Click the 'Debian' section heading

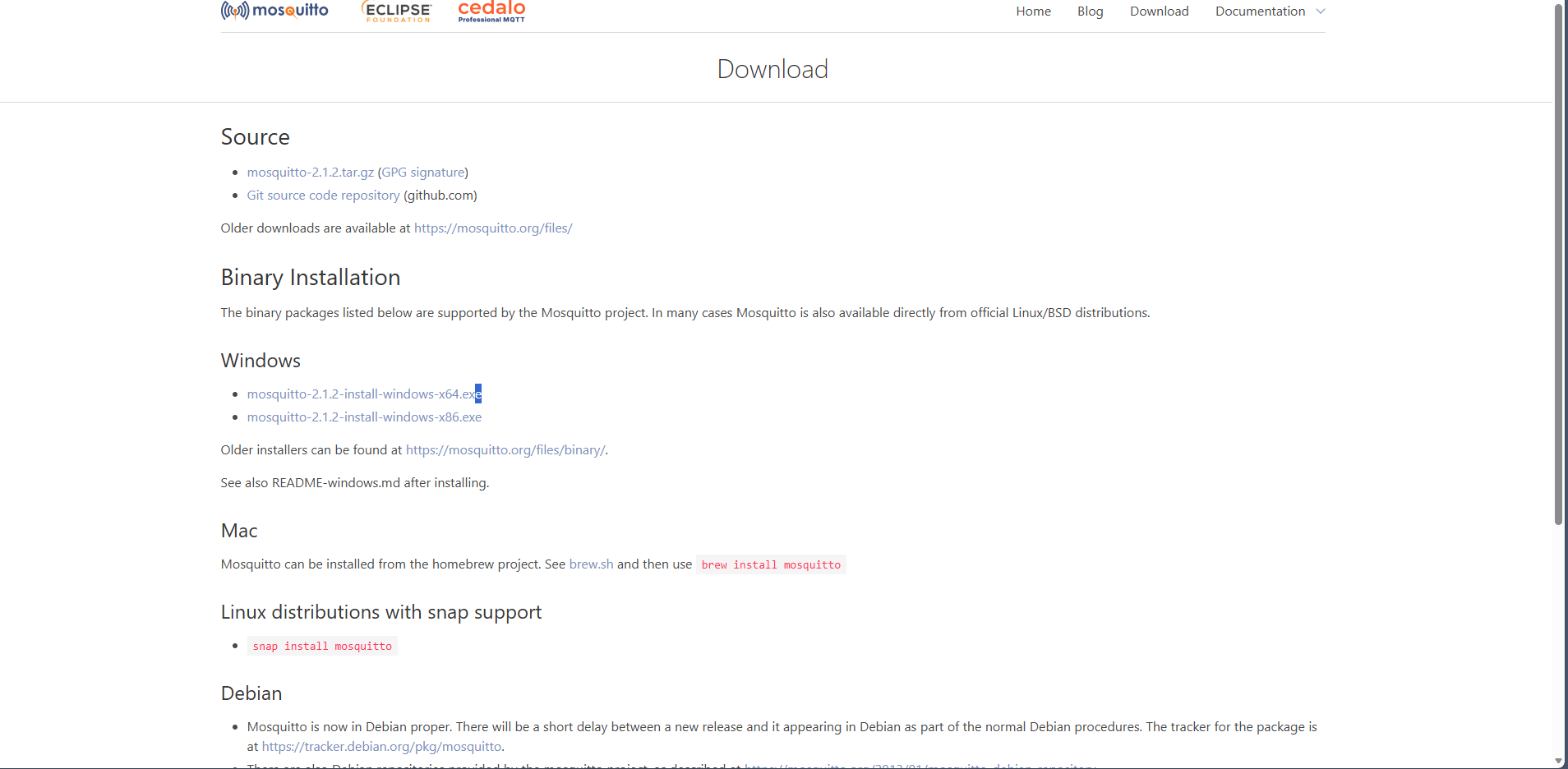coord(251,693)
